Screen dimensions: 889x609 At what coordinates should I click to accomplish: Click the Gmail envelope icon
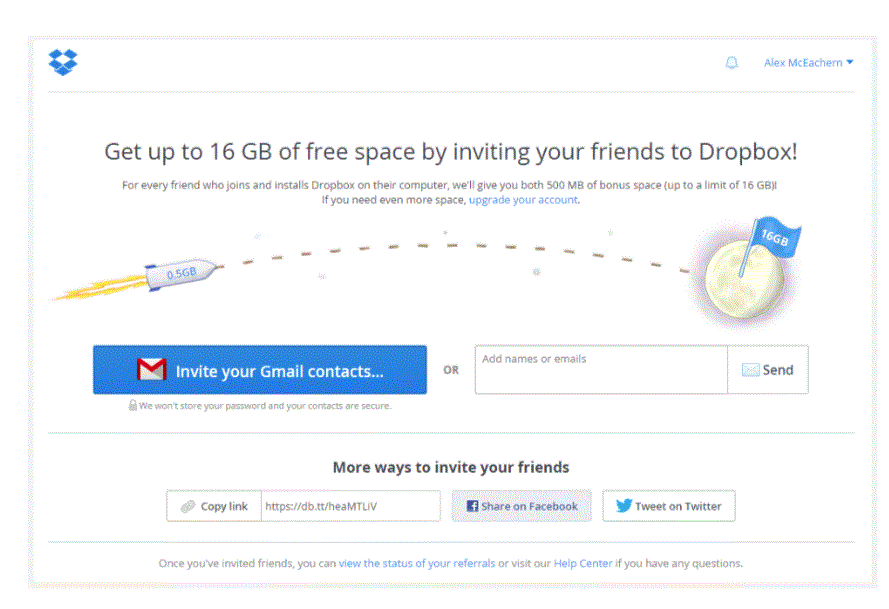click(x=151, y=370)
